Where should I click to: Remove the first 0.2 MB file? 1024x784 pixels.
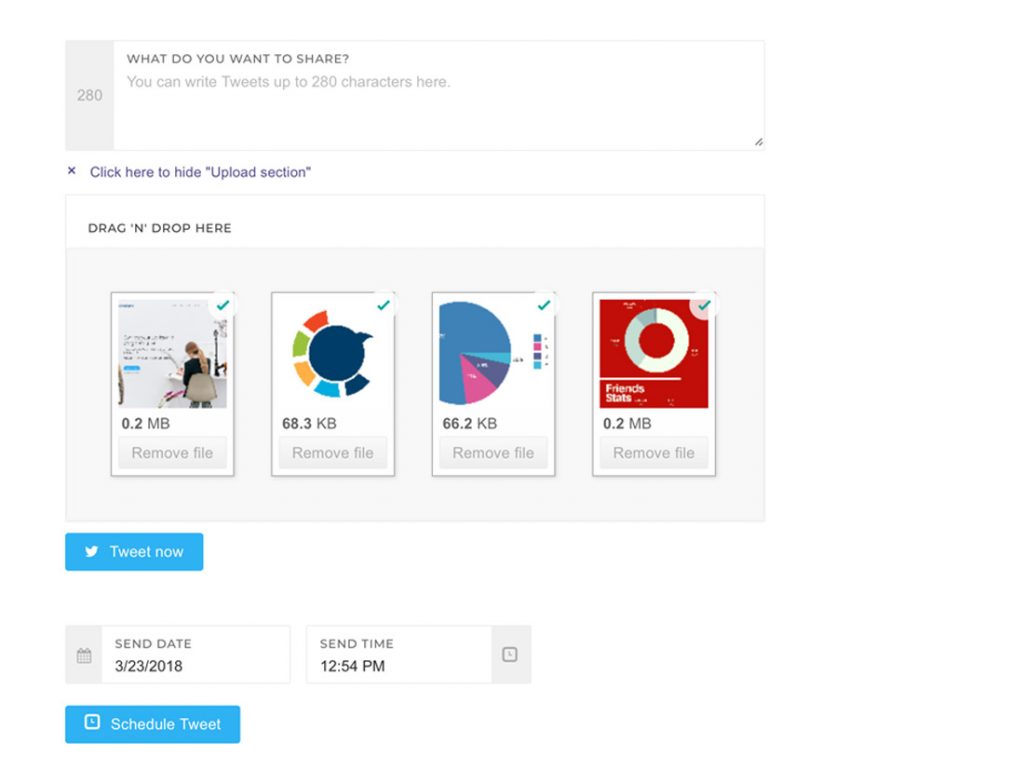[172, 452]
